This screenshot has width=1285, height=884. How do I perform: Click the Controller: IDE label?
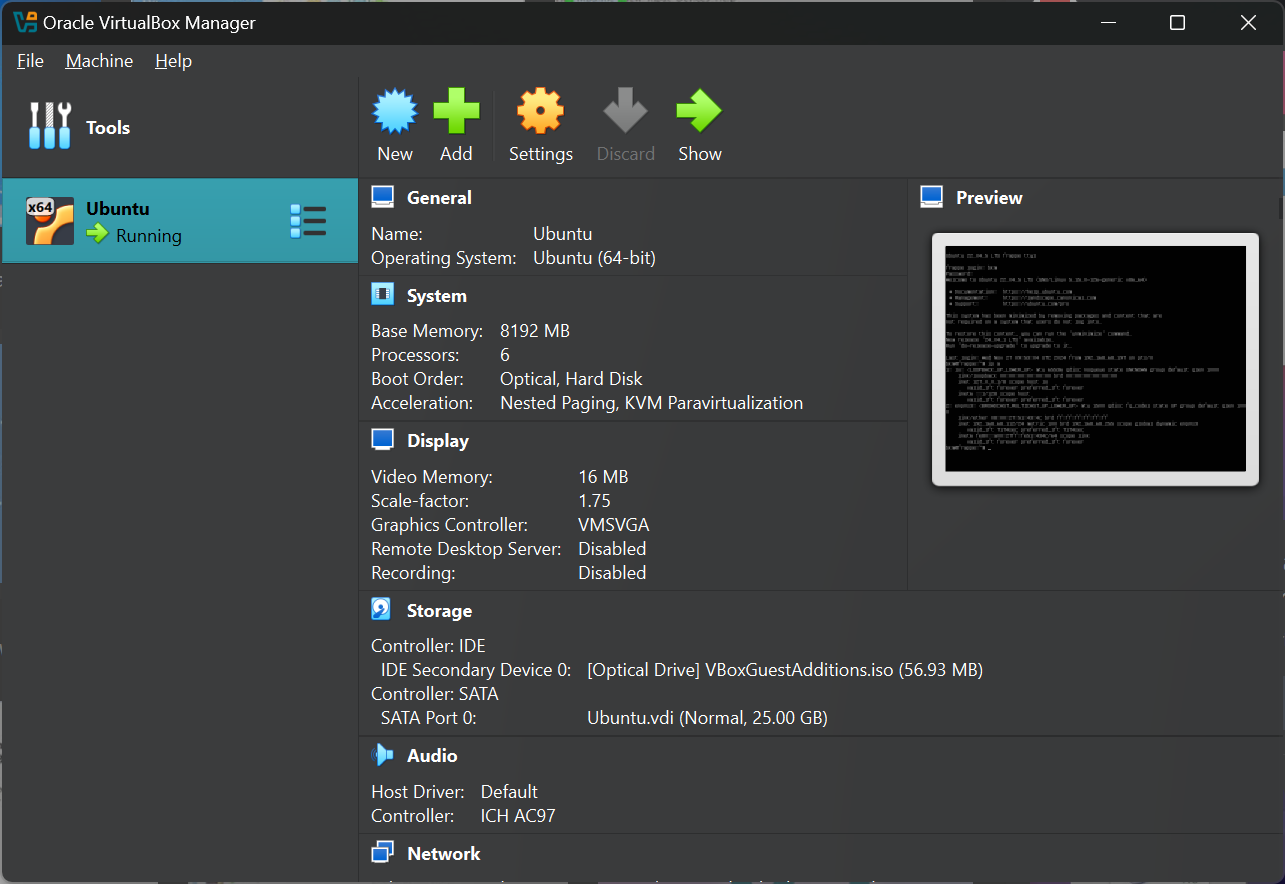tap(428, 646)
